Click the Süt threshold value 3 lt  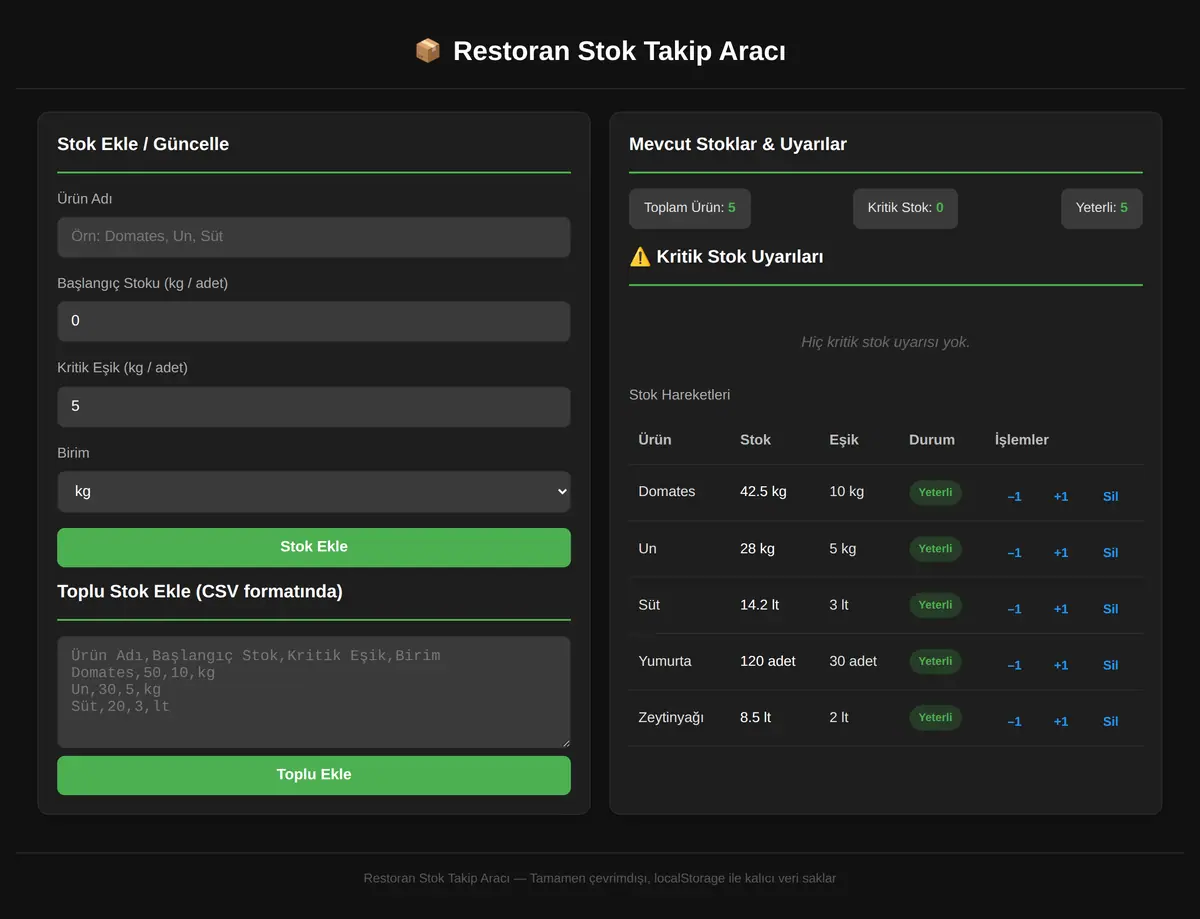click(x=839, y=605)
